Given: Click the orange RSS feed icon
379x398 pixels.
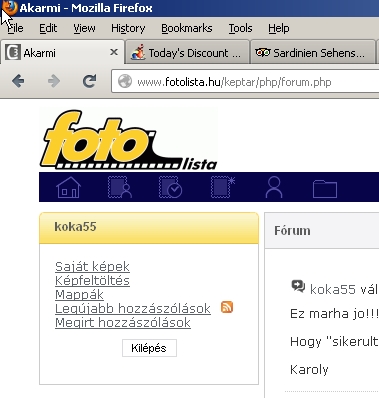Looking at the screenshot, I should [227, 307].
